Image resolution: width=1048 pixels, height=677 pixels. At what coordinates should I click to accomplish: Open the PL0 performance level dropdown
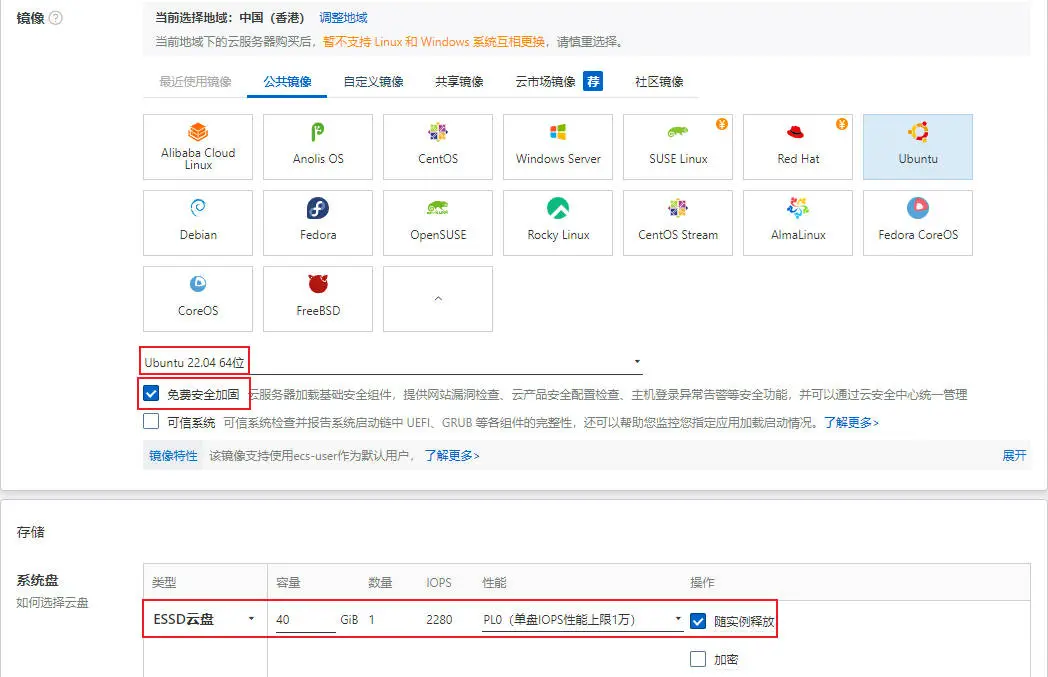[x=582, y=620]
